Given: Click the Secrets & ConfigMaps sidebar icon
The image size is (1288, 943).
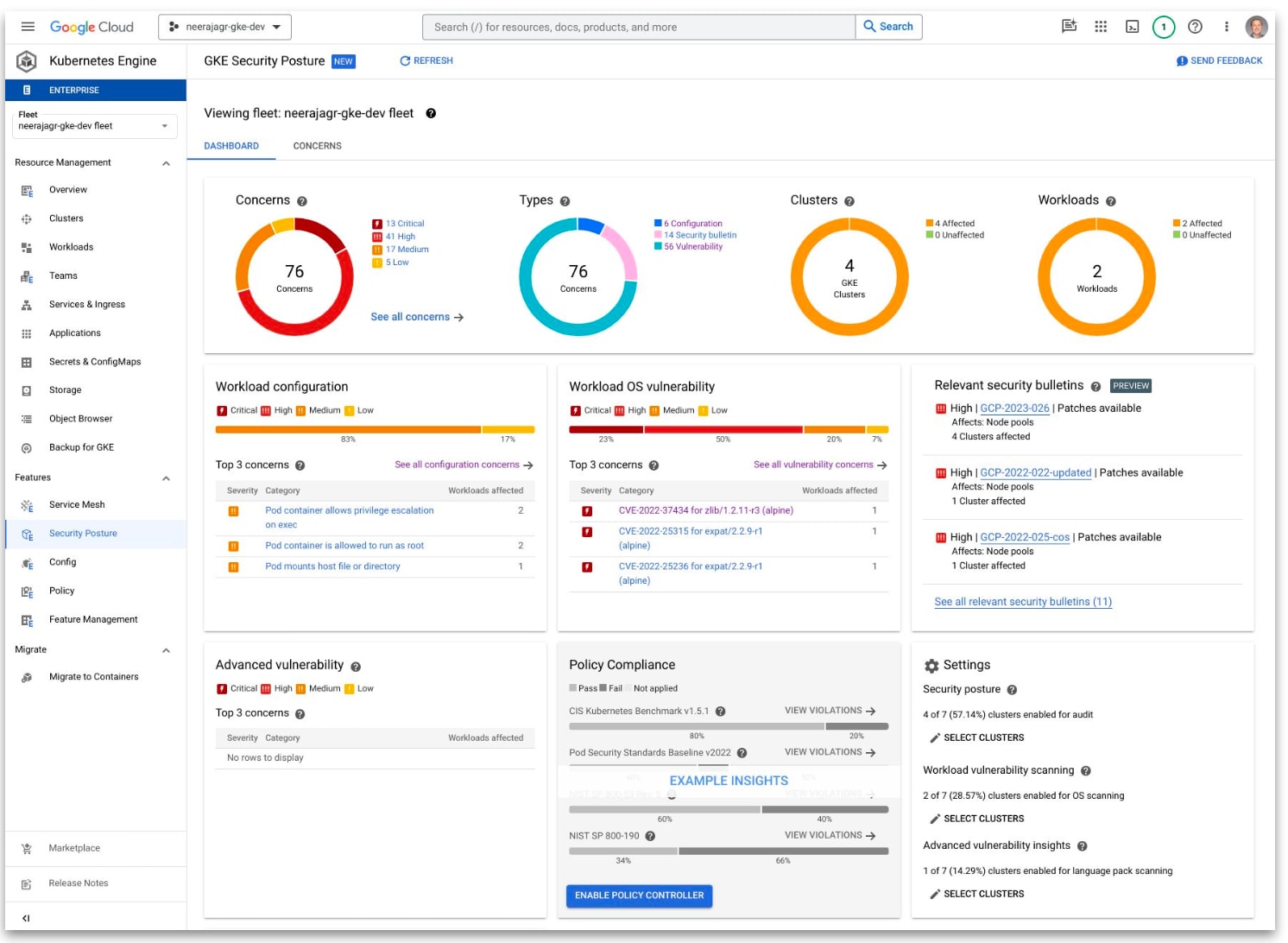Looking at the screenshot, I should pyautogui.click(x=27, y=362).
